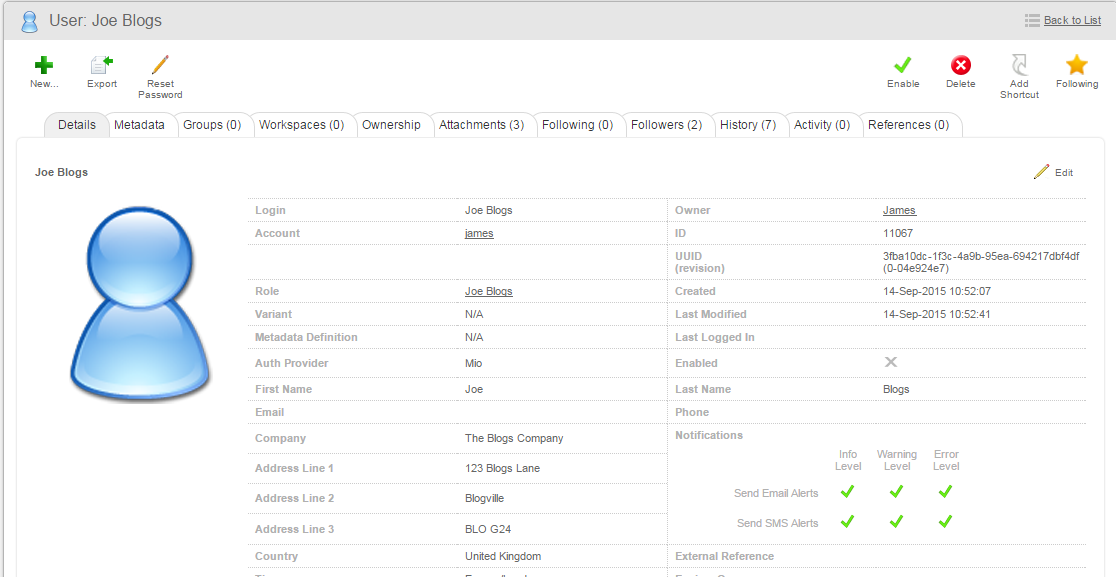Click the Export icon in toolbar
Viewport: 1116px width, 577px height.
point(102,66)
